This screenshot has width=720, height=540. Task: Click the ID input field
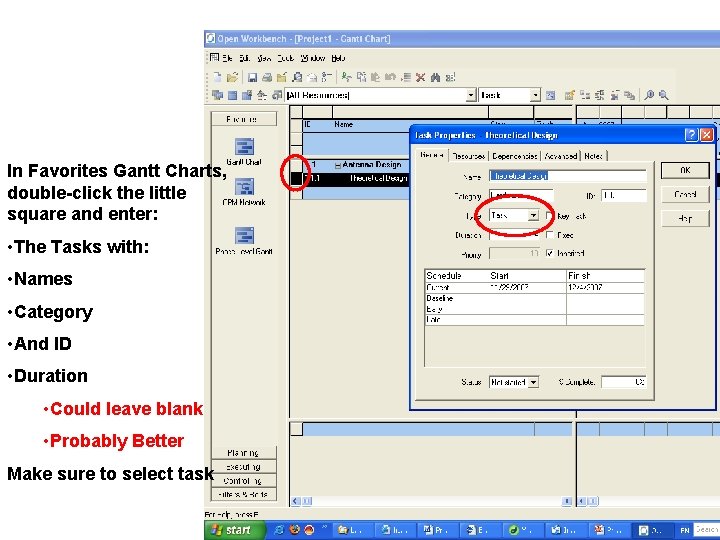(624, 196)
